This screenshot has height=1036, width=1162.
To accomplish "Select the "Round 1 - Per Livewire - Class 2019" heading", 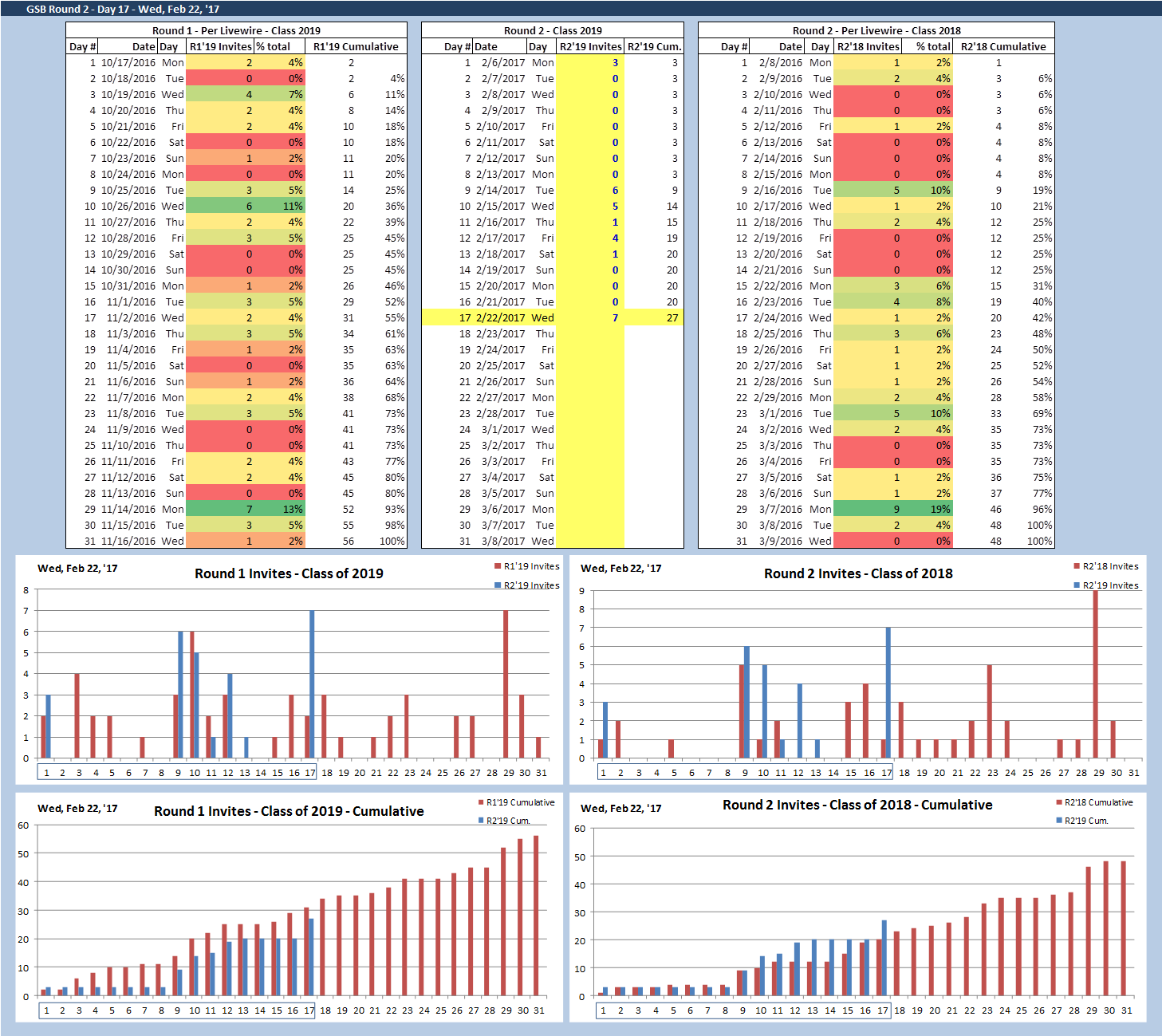I will [x=236, y=30].
